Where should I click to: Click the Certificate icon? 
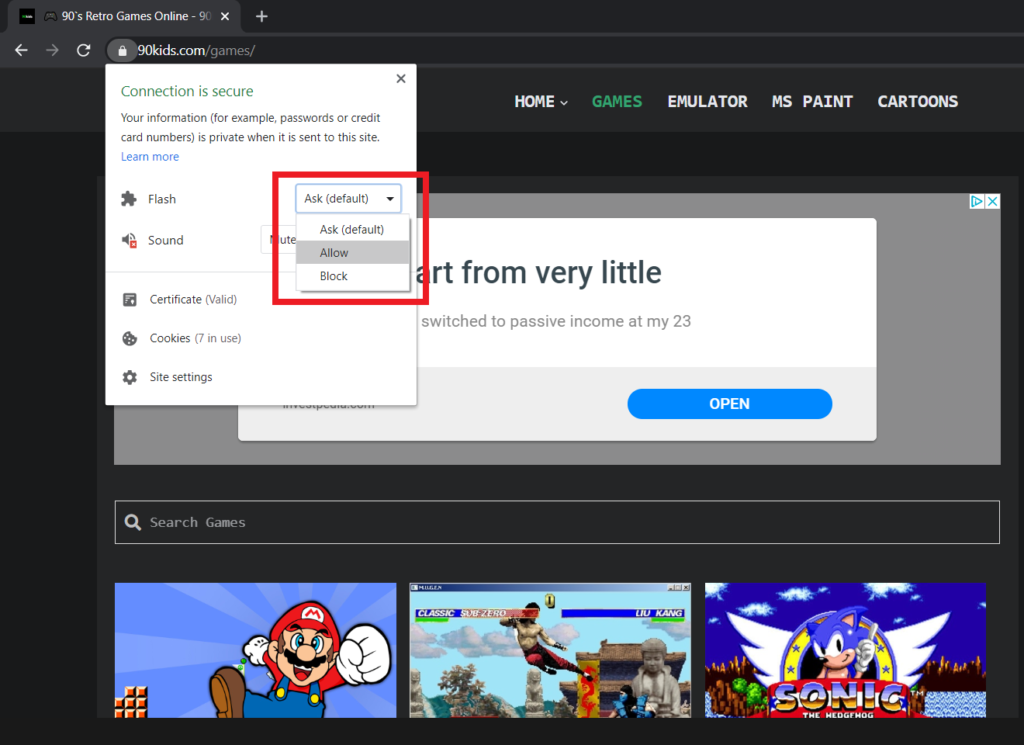point(130,299)
